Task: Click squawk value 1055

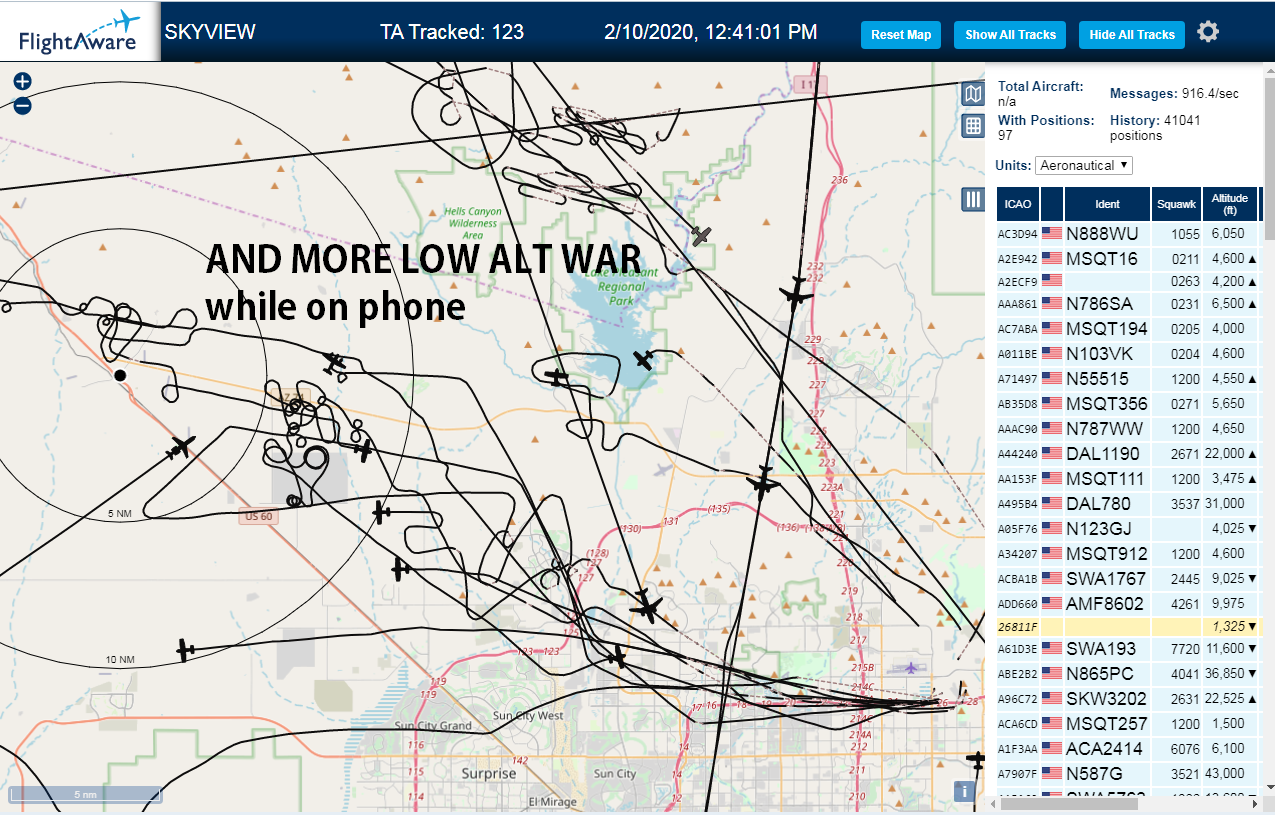Action: point(1185,233)
